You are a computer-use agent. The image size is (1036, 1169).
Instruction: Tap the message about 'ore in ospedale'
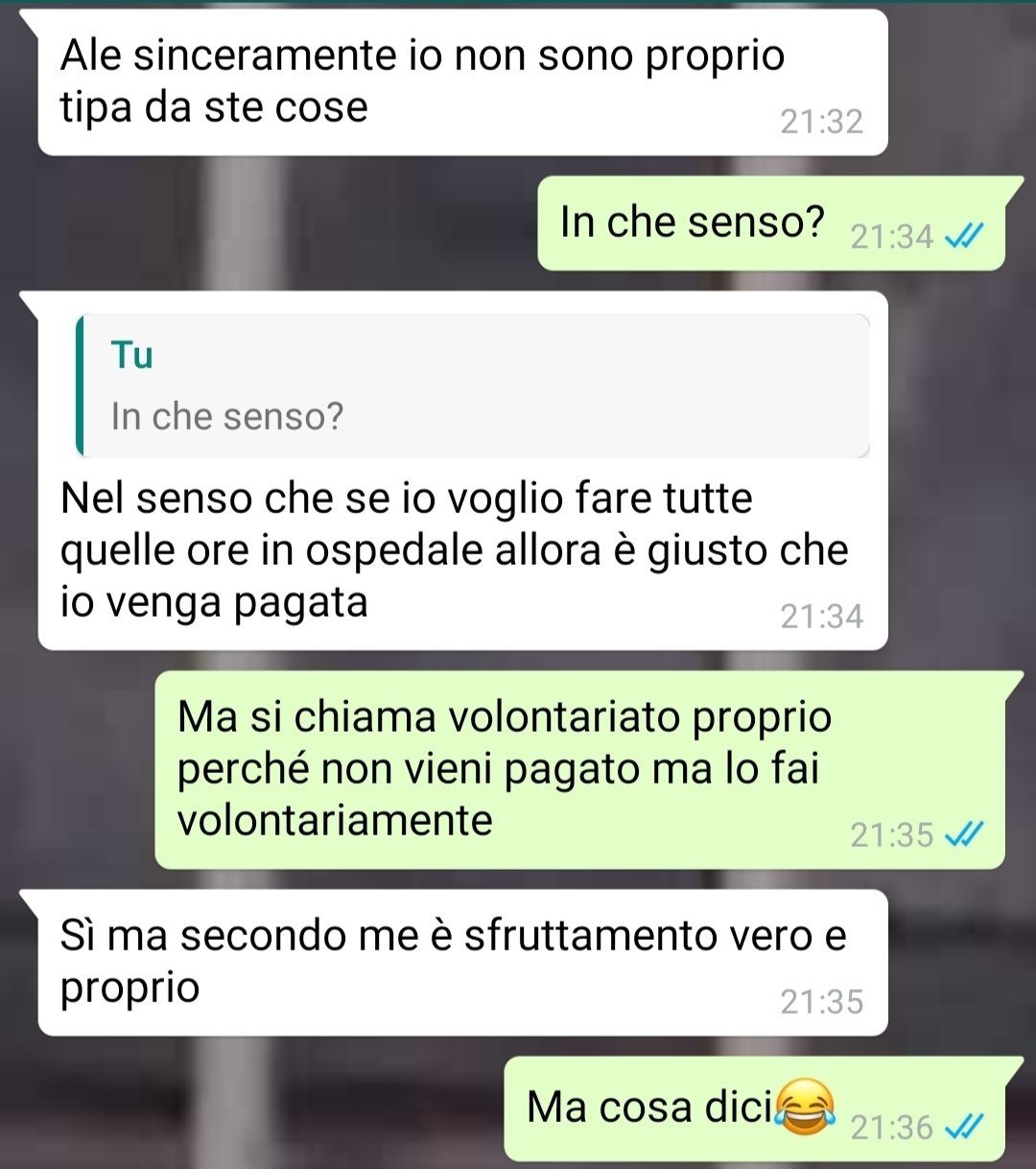pos(462,471)
